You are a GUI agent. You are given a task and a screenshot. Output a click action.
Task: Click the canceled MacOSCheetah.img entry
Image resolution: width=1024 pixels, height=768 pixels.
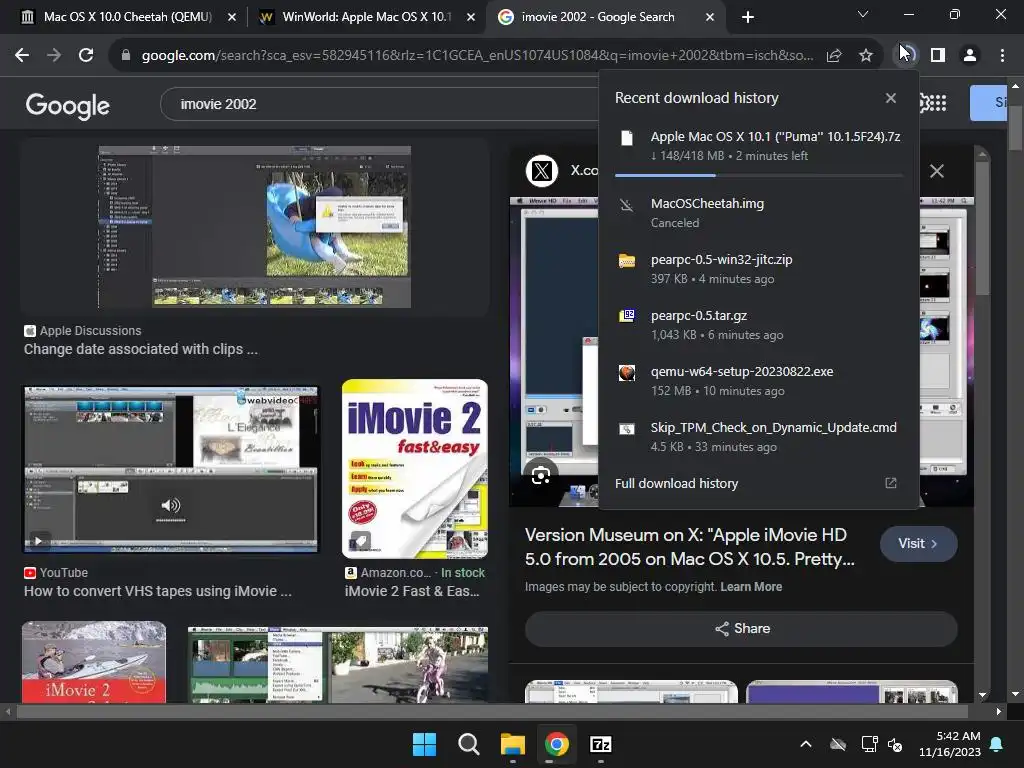pos(759,213)
